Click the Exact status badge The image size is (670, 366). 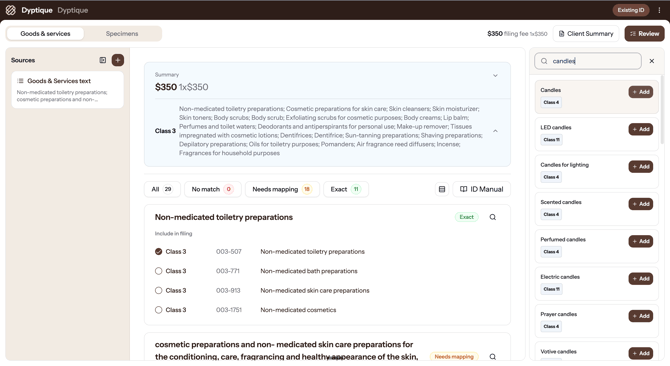coord(466,217)
